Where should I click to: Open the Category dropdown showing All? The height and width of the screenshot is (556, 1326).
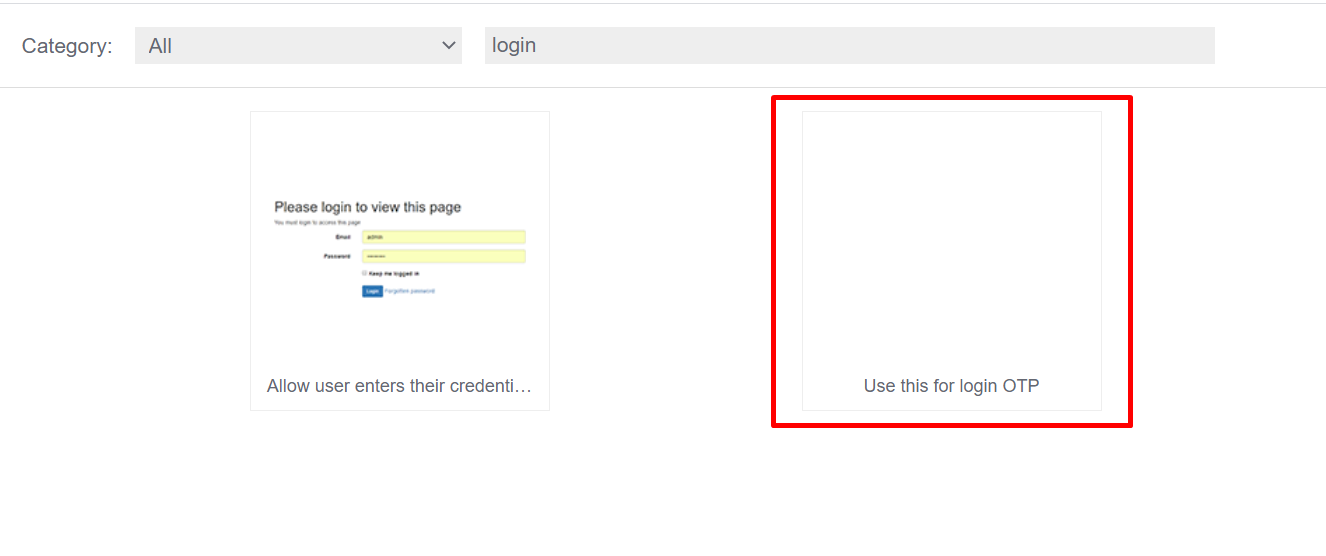click(x=298, y=46)
